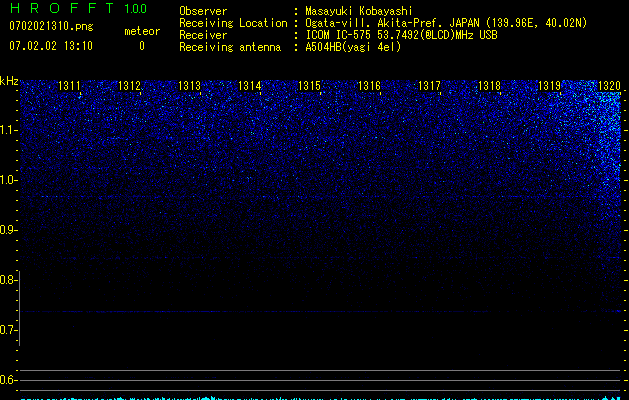The width and height of the screenshot is (629, 400).
Task: Click the 1314 time marker
Action: click(250, 86)
